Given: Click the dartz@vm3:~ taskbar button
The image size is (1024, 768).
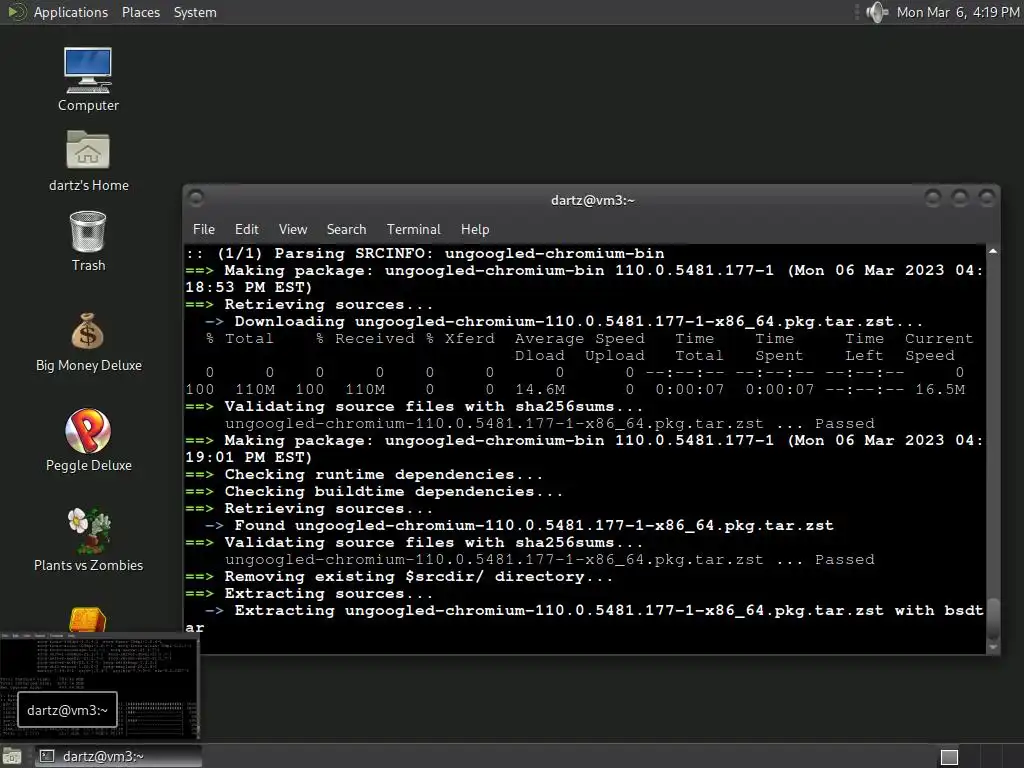Looking at the screenshot, I should pos(118,756).
